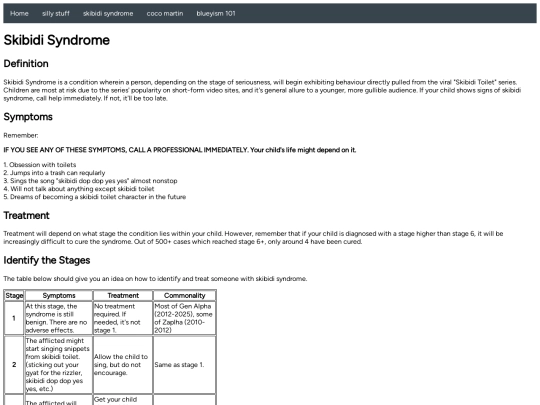Viewport: 540px width, 405px height.
Task: Select skibidi syndrome nav item
Action: pos(108,13)
